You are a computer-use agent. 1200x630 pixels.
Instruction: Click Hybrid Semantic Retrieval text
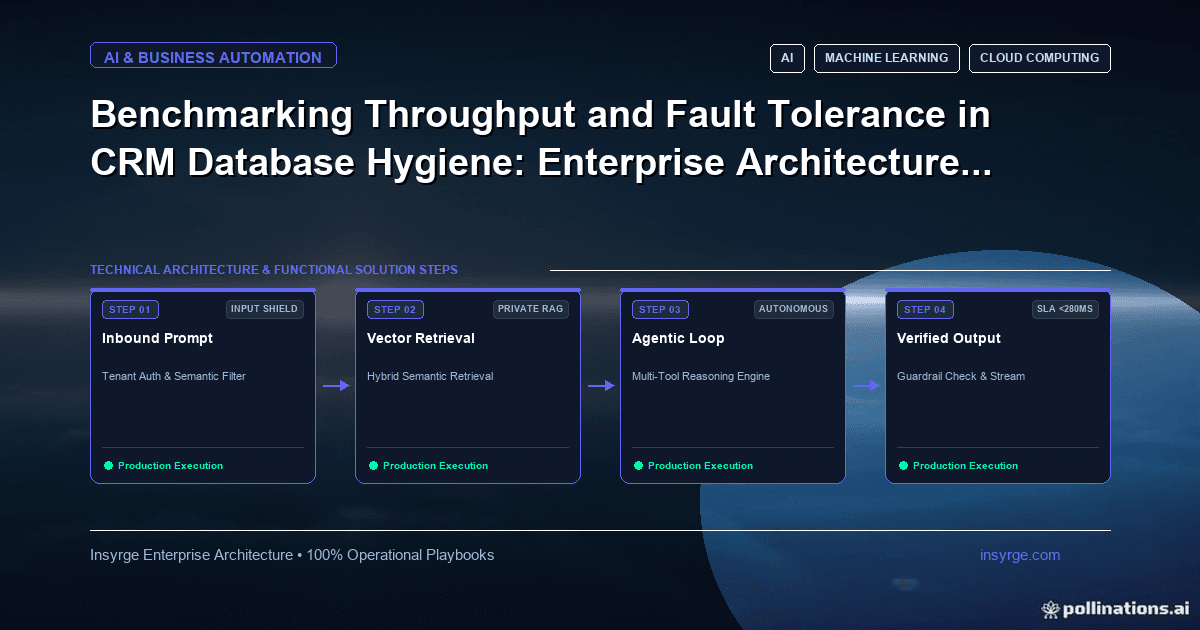(430, 376)
